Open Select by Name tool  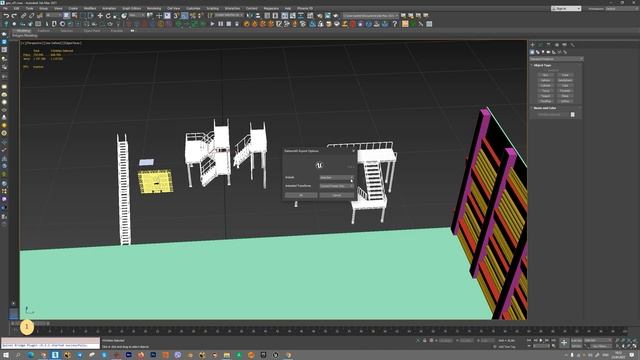pyautogui.click(x=75, y=16)
